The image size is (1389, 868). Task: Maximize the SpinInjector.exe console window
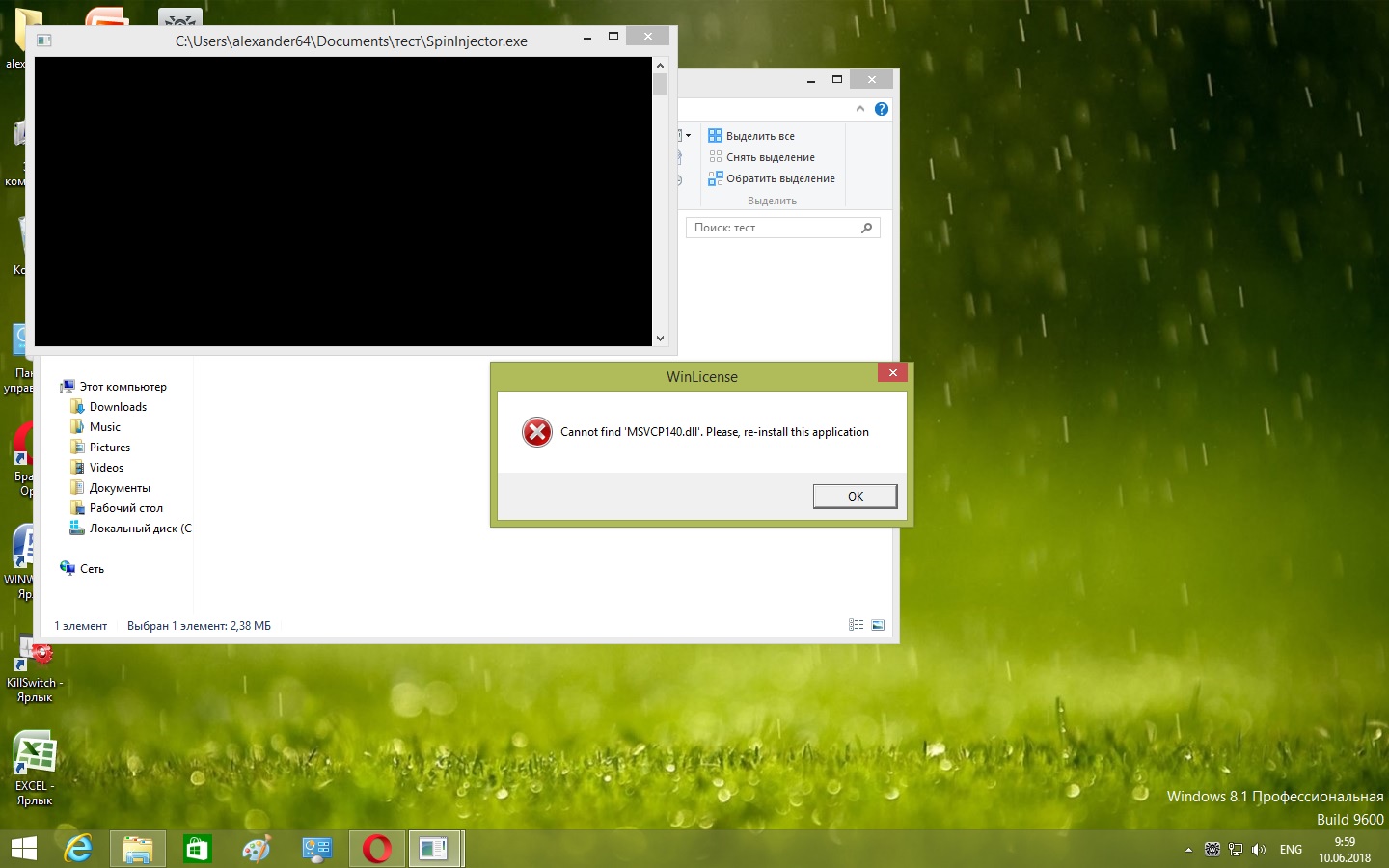[613, 37]
